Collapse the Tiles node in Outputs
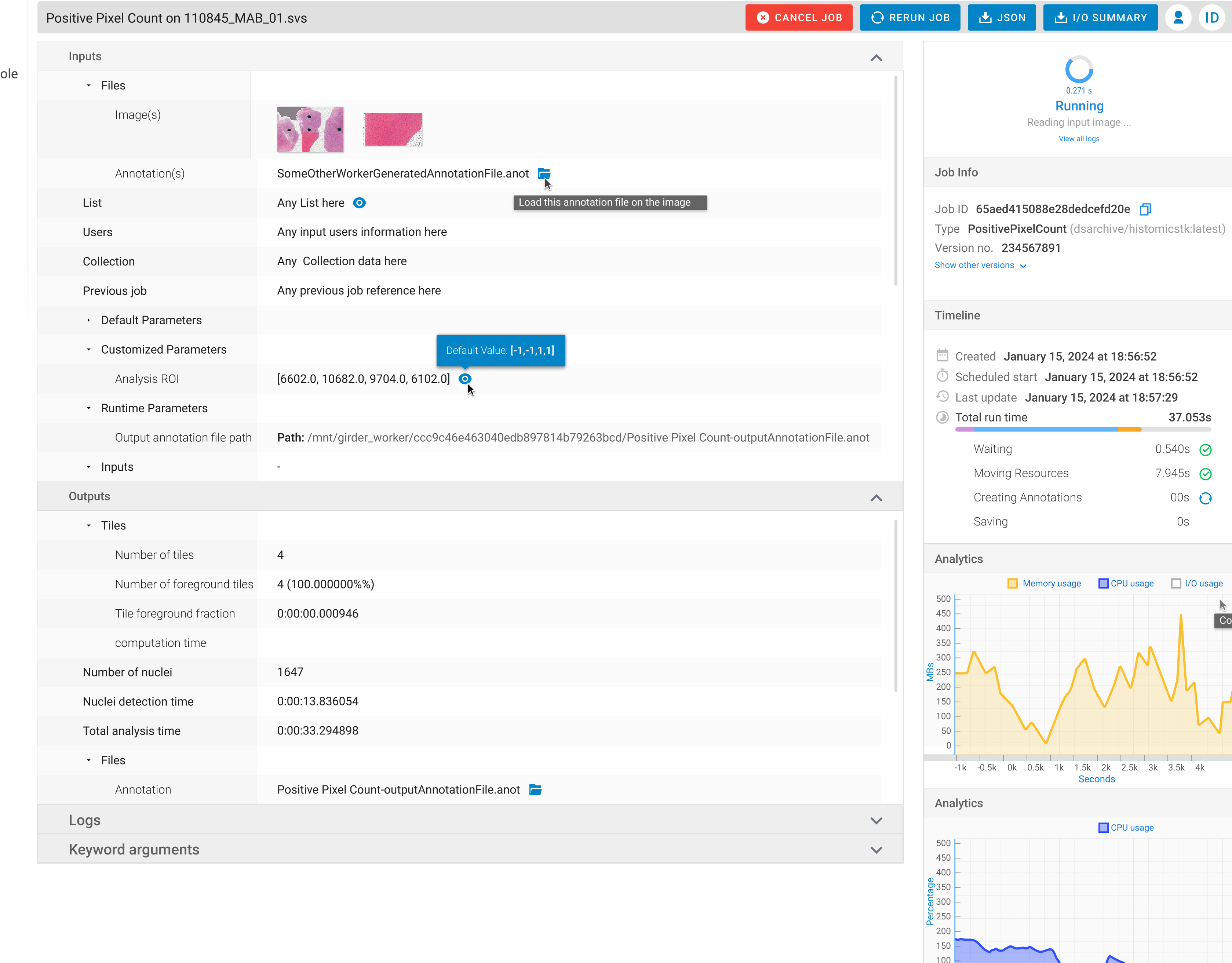 click(88, 525)
